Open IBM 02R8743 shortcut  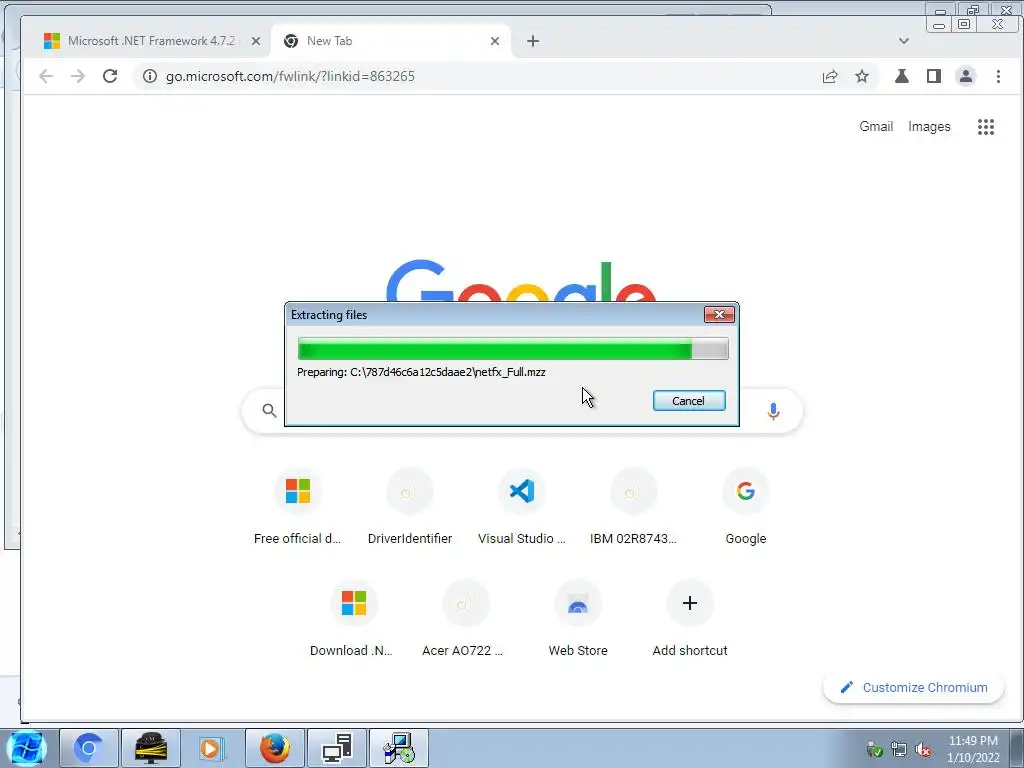633,507
